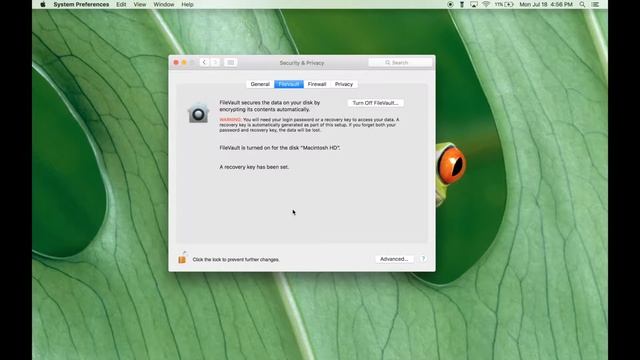Screen dimensions: 640x360
Task: Switch to the Privacy tab
Action: point(344,84)
